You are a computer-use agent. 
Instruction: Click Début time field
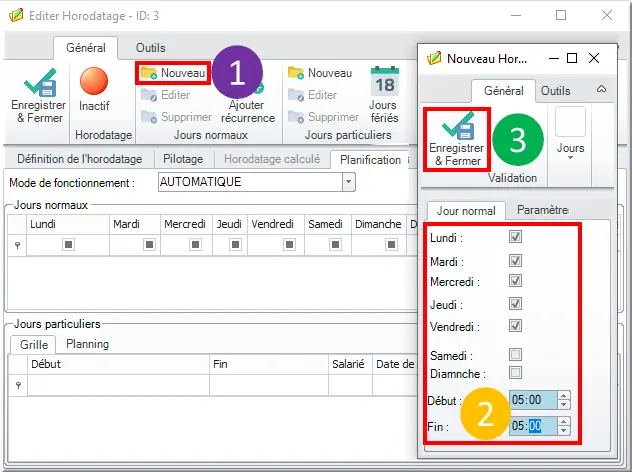[x=533, y=400]
